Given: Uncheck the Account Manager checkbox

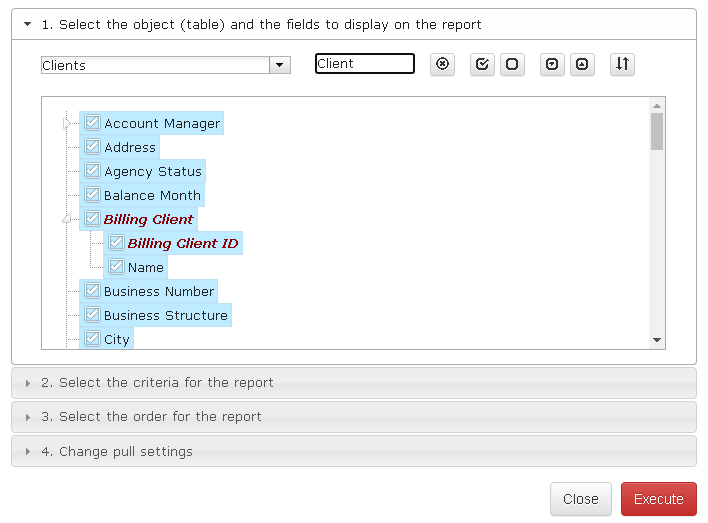Looking at the screenshot, I should pyautogui.click(x=92, y=123).
